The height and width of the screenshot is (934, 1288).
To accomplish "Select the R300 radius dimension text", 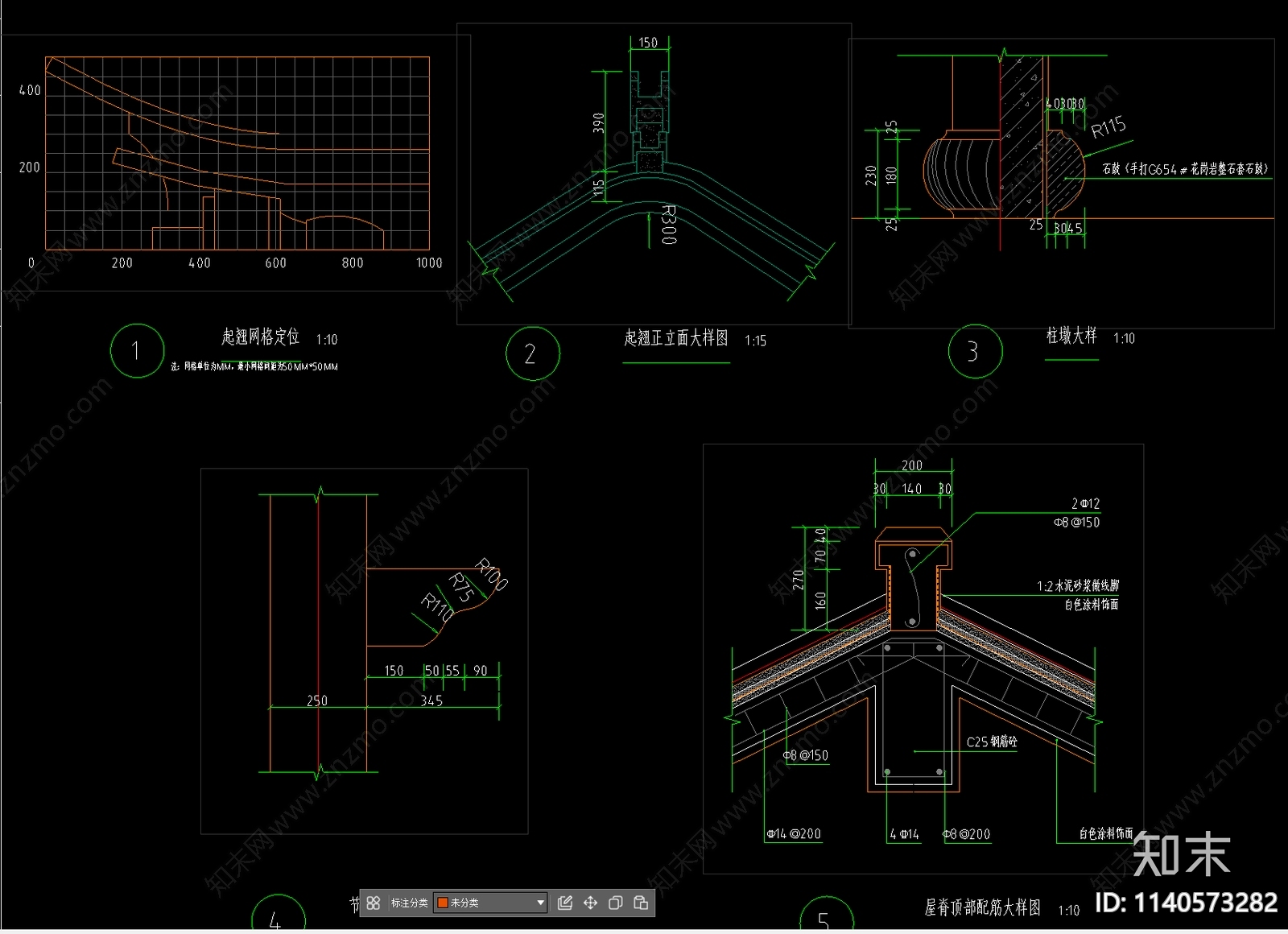I will [669, 225].
